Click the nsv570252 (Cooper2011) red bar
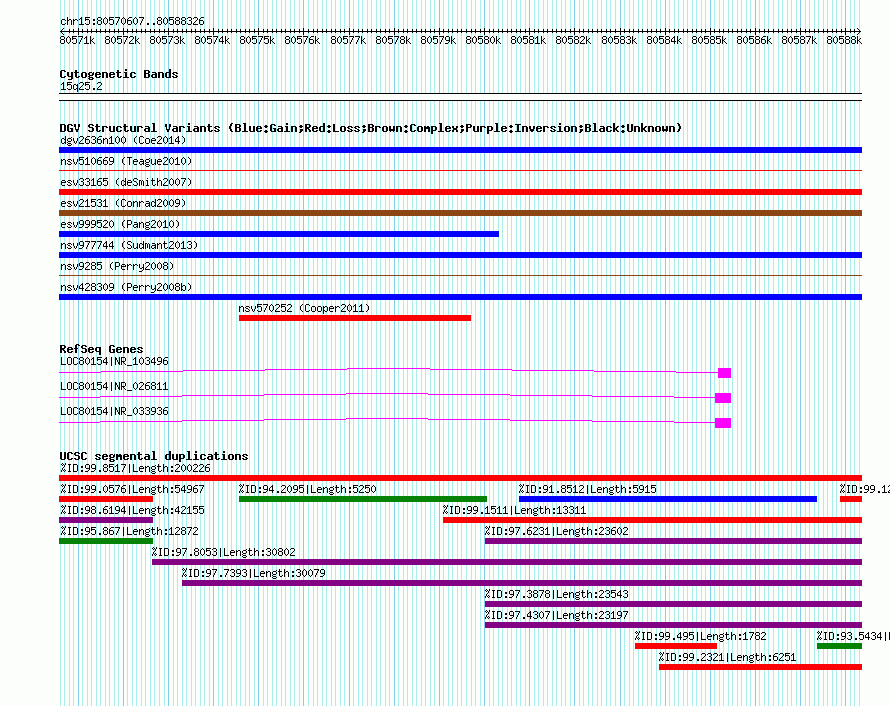 click(x=355, y=318)
